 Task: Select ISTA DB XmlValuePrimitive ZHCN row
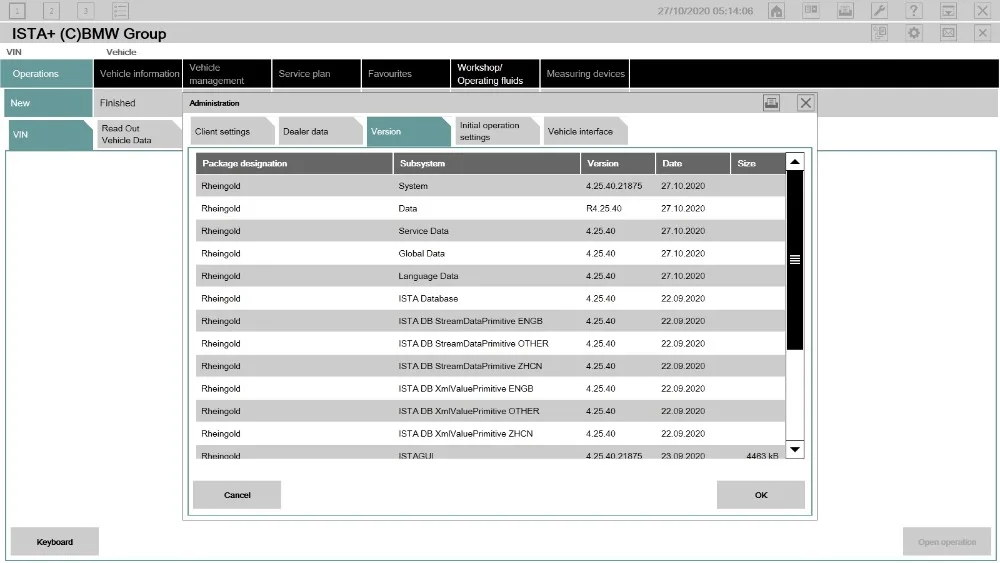(490, 434)
